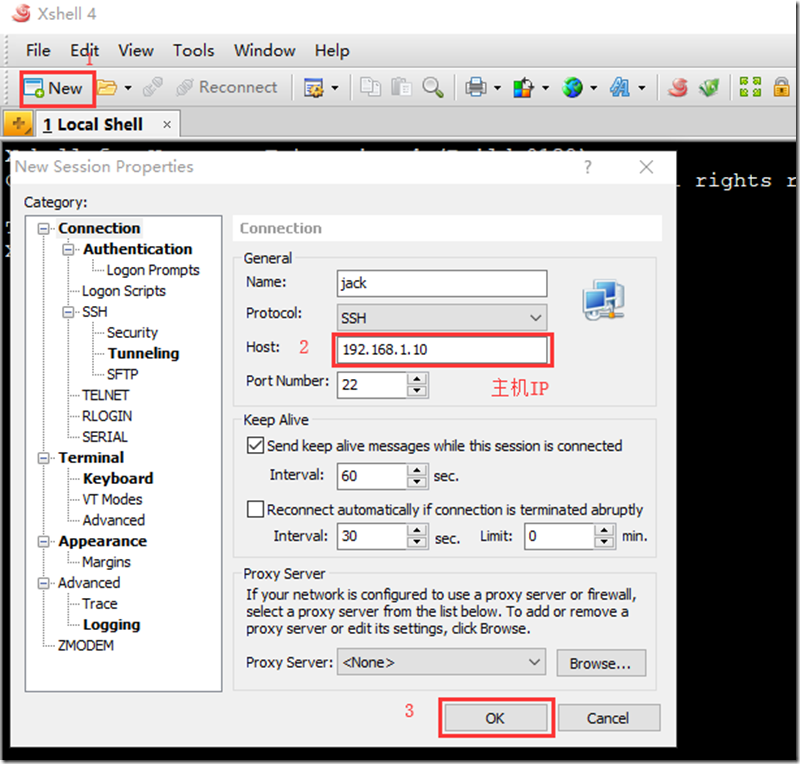Open dropdown arrow beside properties icon

[335, 88]
